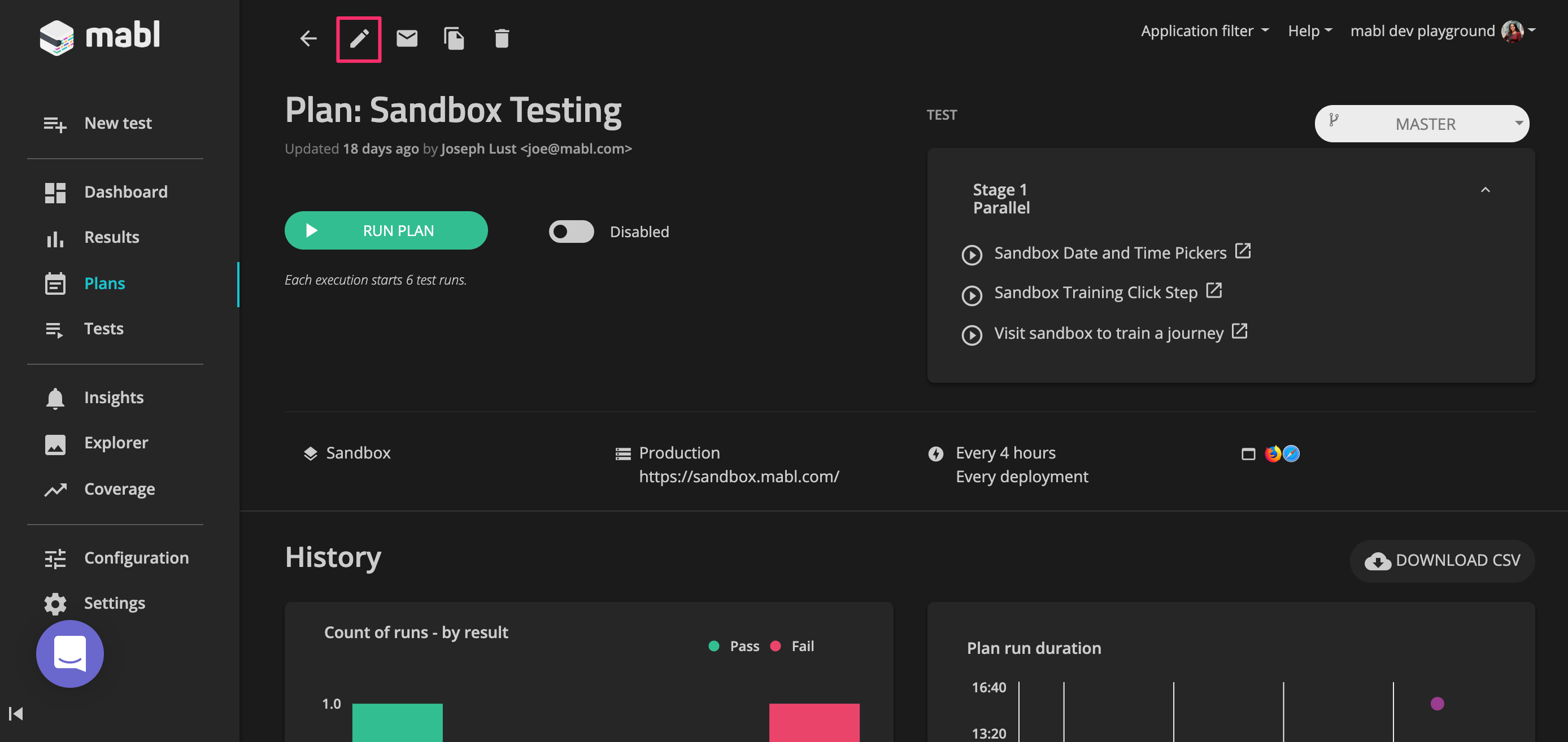Click the purple data point in duration chart
This screenshot has height=742, width=1568.
pyautogui.click(x=1436, y=704)
